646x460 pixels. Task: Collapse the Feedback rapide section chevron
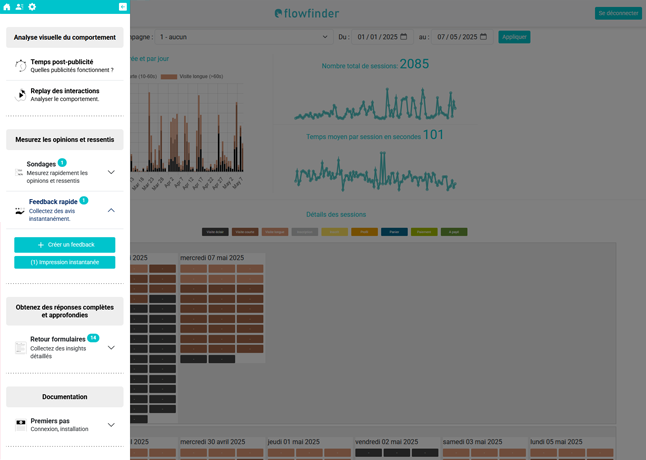click(111, 210)
